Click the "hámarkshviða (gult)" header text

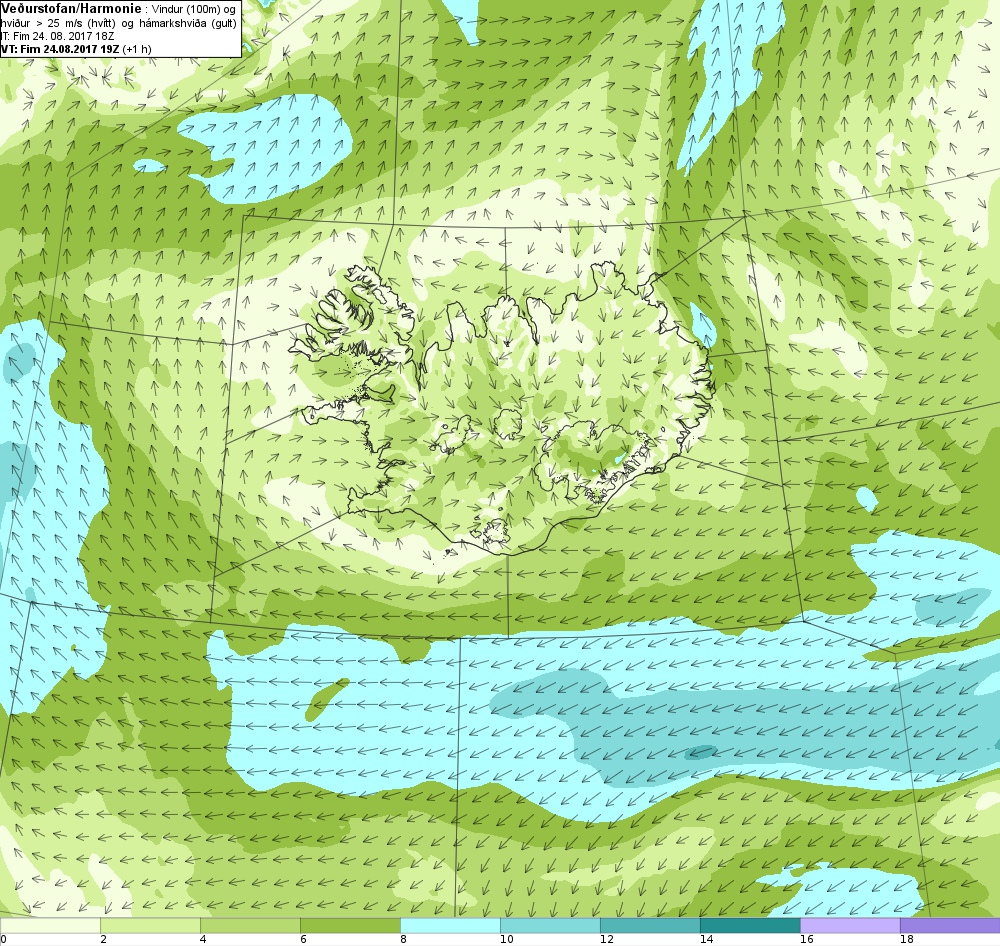click(188, 23)
